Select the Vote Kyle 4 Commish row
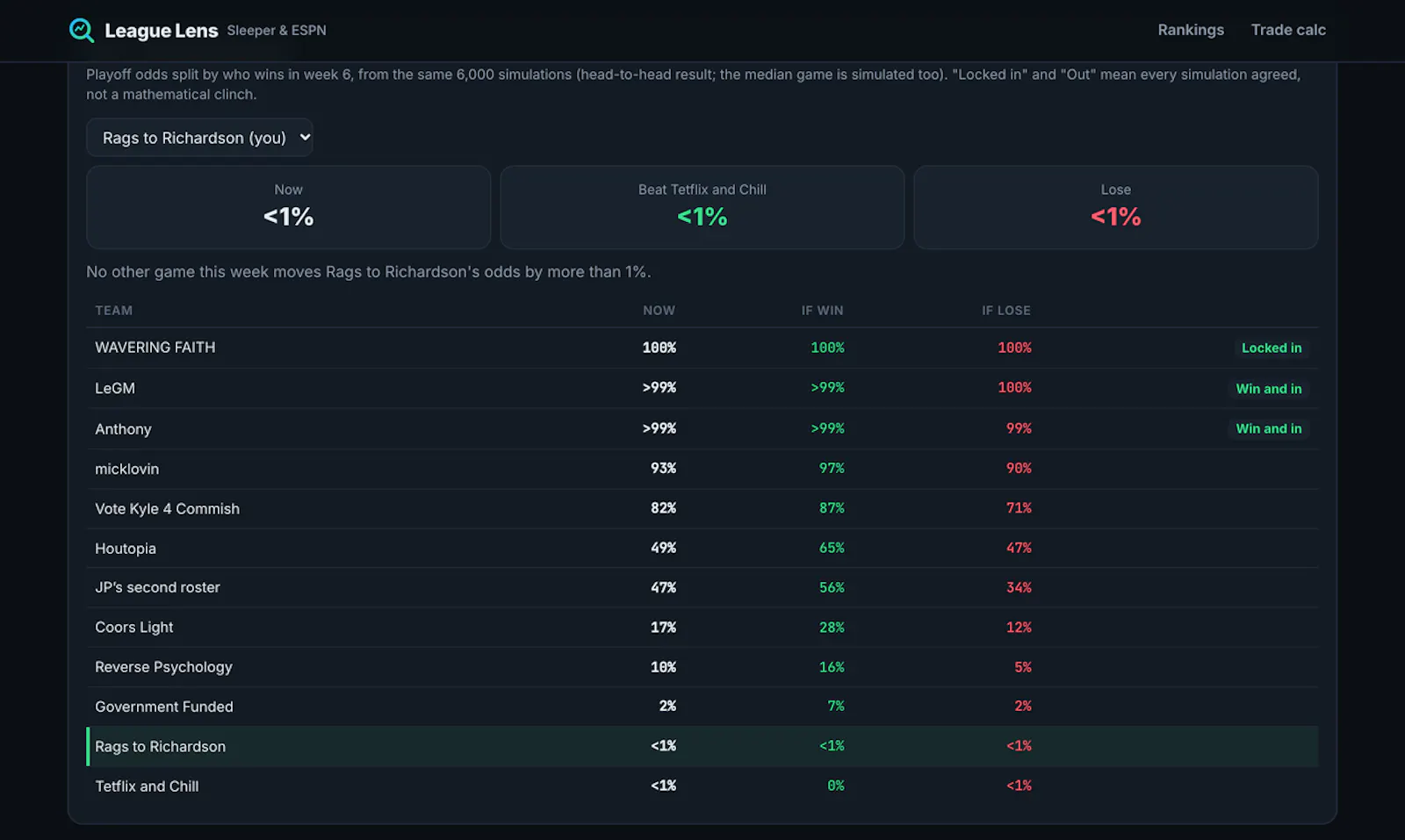1405x840 pixels. click(x=702, y=508)
